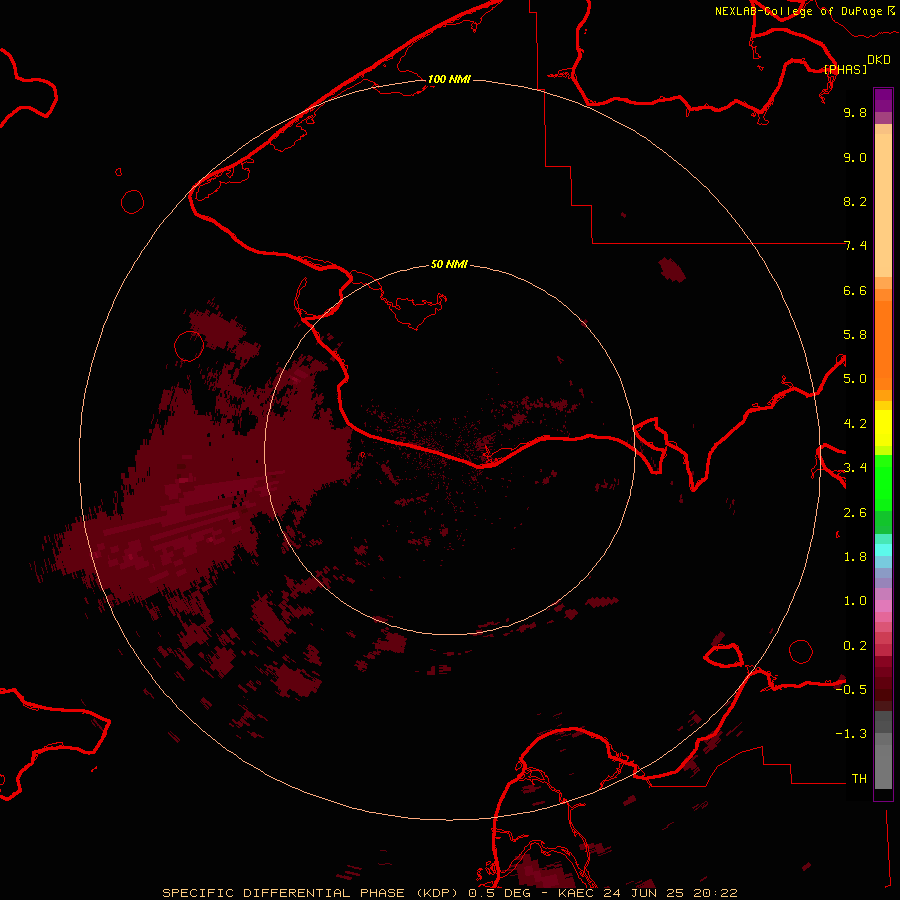
Task: Click the 9.8 scale value
Action: click(x=855, y=112)
